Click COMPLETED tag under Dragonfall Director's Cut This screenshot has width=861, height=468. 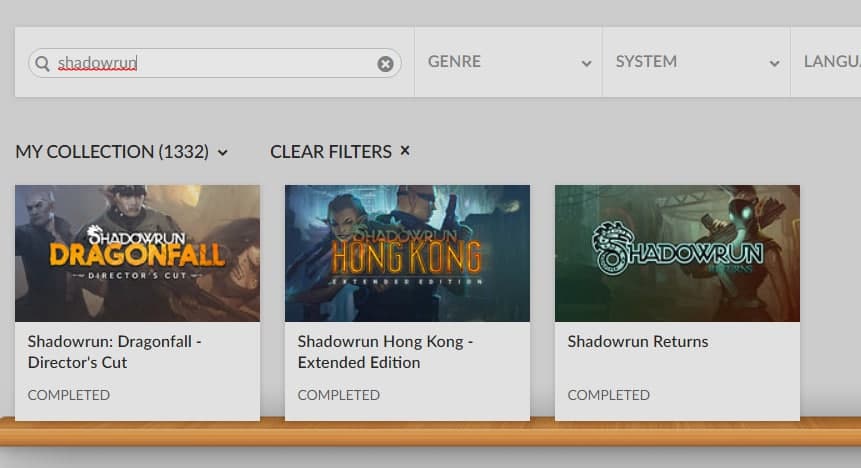tap(69, 395)
